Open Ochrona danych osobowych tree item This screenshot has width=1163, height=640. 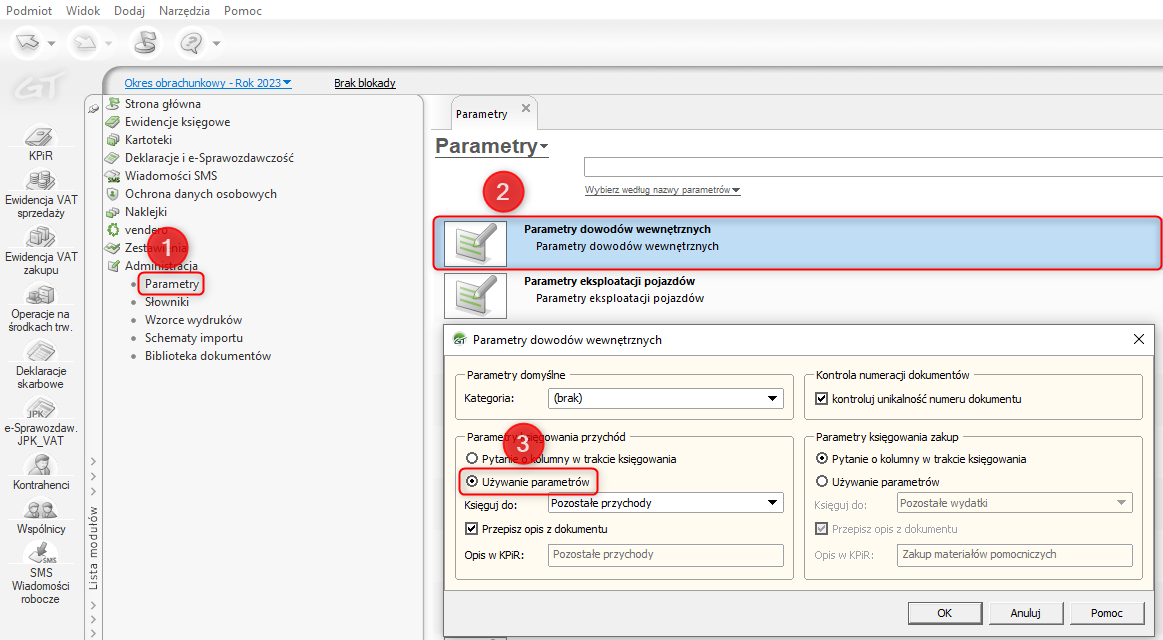pyautogui.click(x=200, y=194)
